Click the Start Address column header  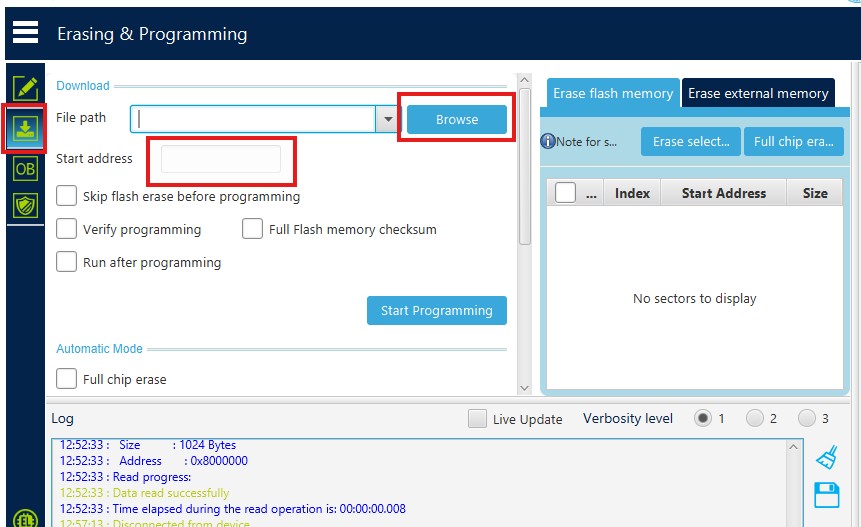(x=724, y=193)
